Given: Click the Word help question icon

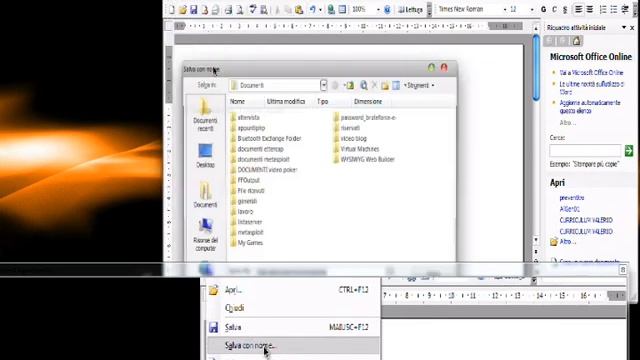Looking at the screenshot, I should pyautogui.click(x=387, y=9).
